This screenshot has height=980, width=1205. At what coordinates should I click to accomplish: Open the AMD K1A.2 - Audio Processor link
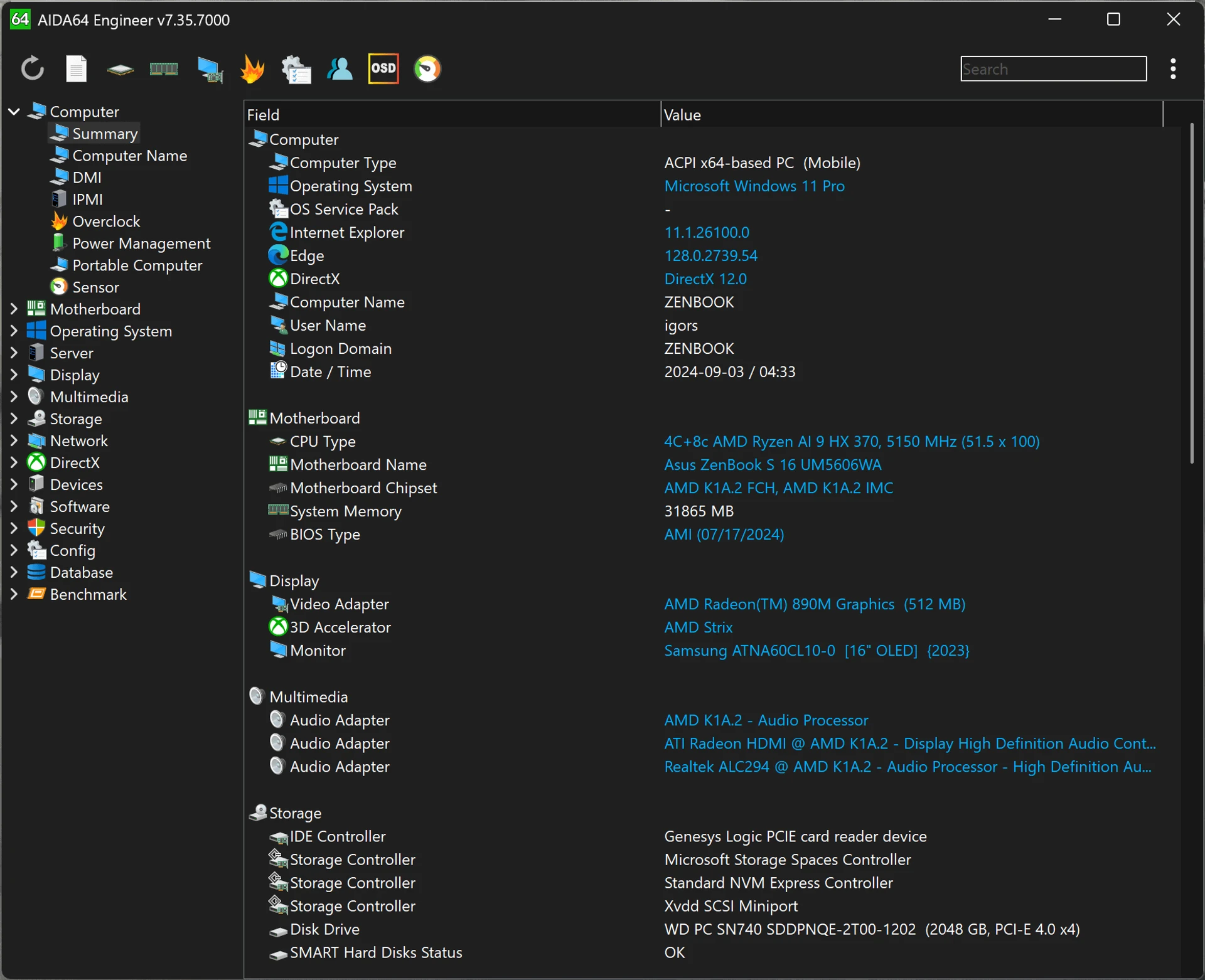click(766, 720)
